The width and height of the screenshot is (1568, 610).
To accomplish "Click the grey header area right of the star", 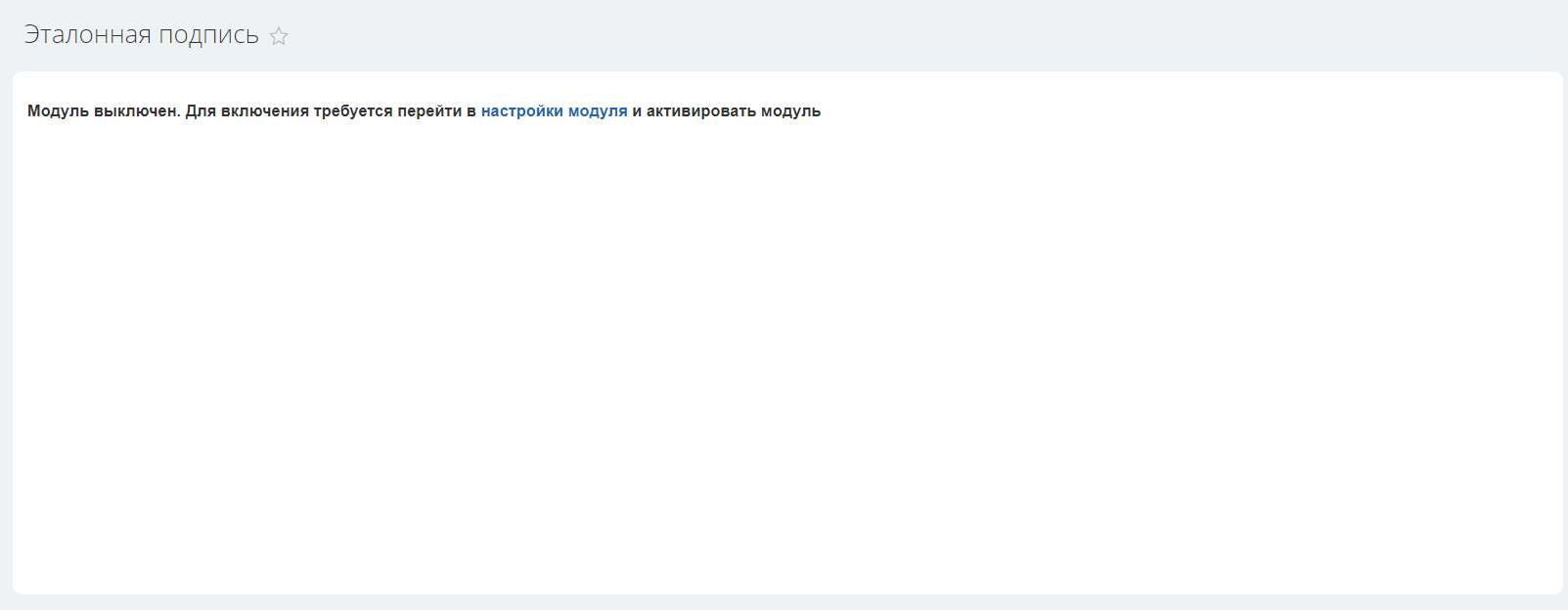I will click(x=880, y=36).
